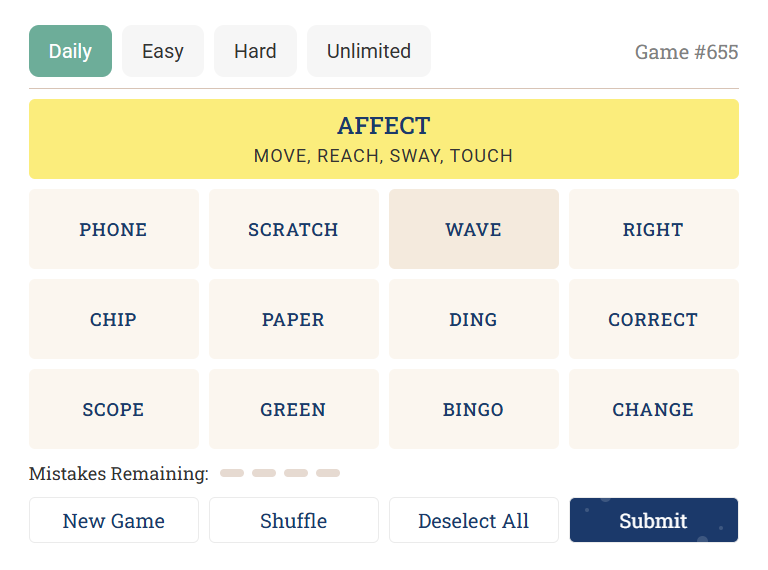Select the CORRECT word tile
The width and height of the screenshot is (768, 570).
tap(654, 319)
